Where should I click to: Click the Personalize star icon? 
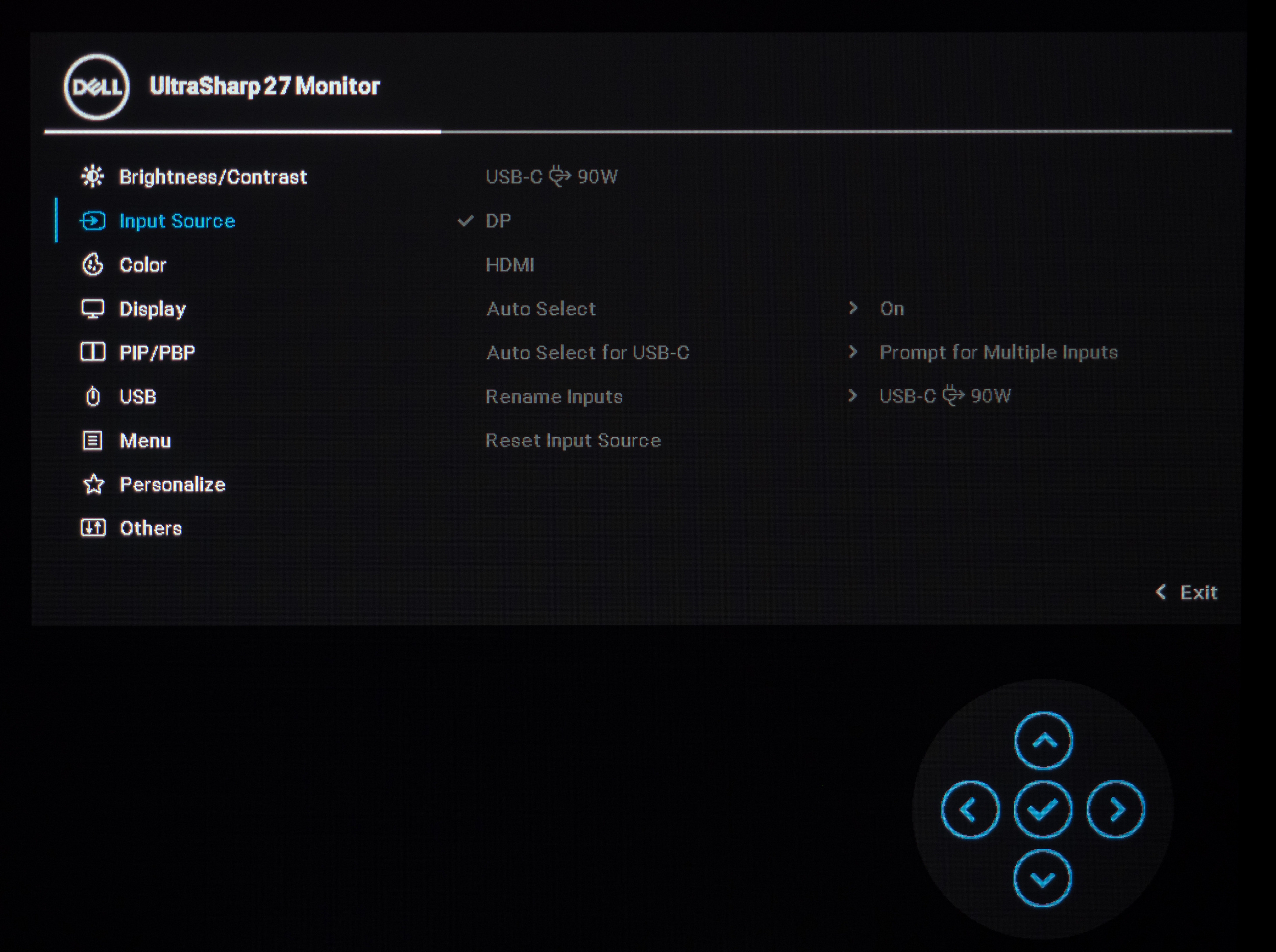(93, 485)
